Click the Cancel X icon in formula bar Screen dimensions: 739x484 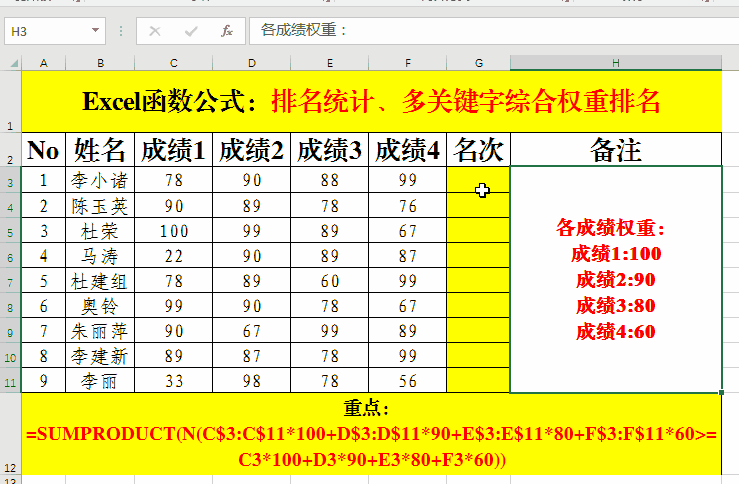coord(155,31)
